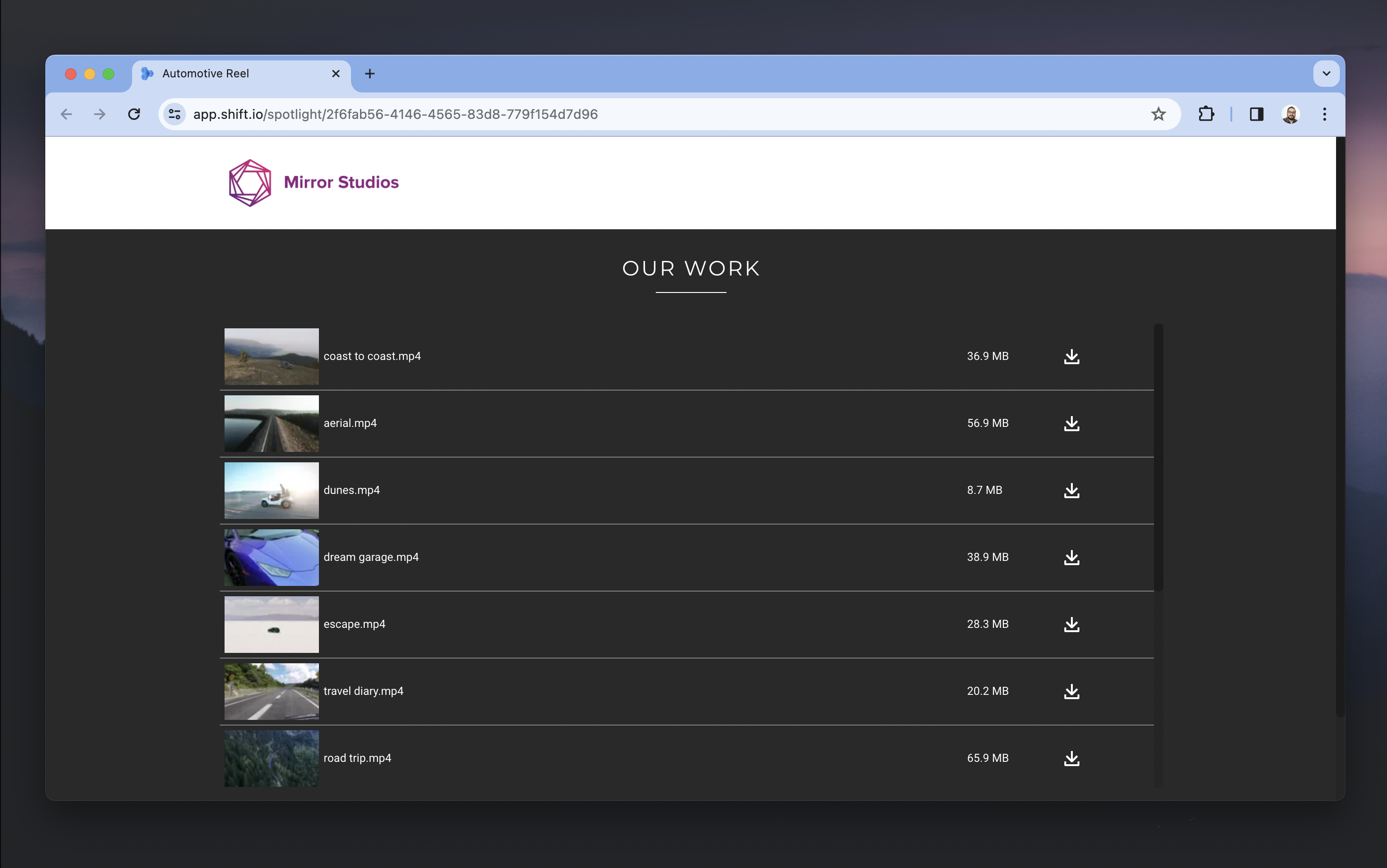1387x868 pixels.
Task: Download coast to coast.mp4 file
Action: tap(1071, 357)
